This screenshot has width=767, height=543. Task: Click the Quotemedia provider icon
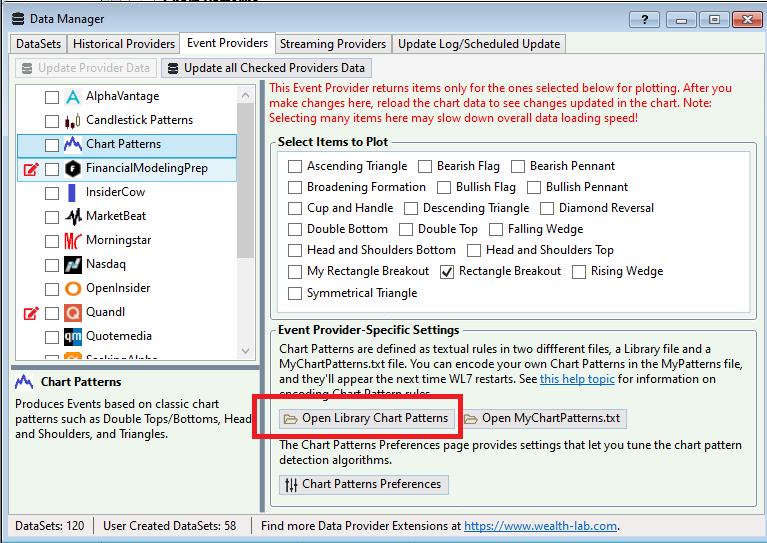pos(73,337)
